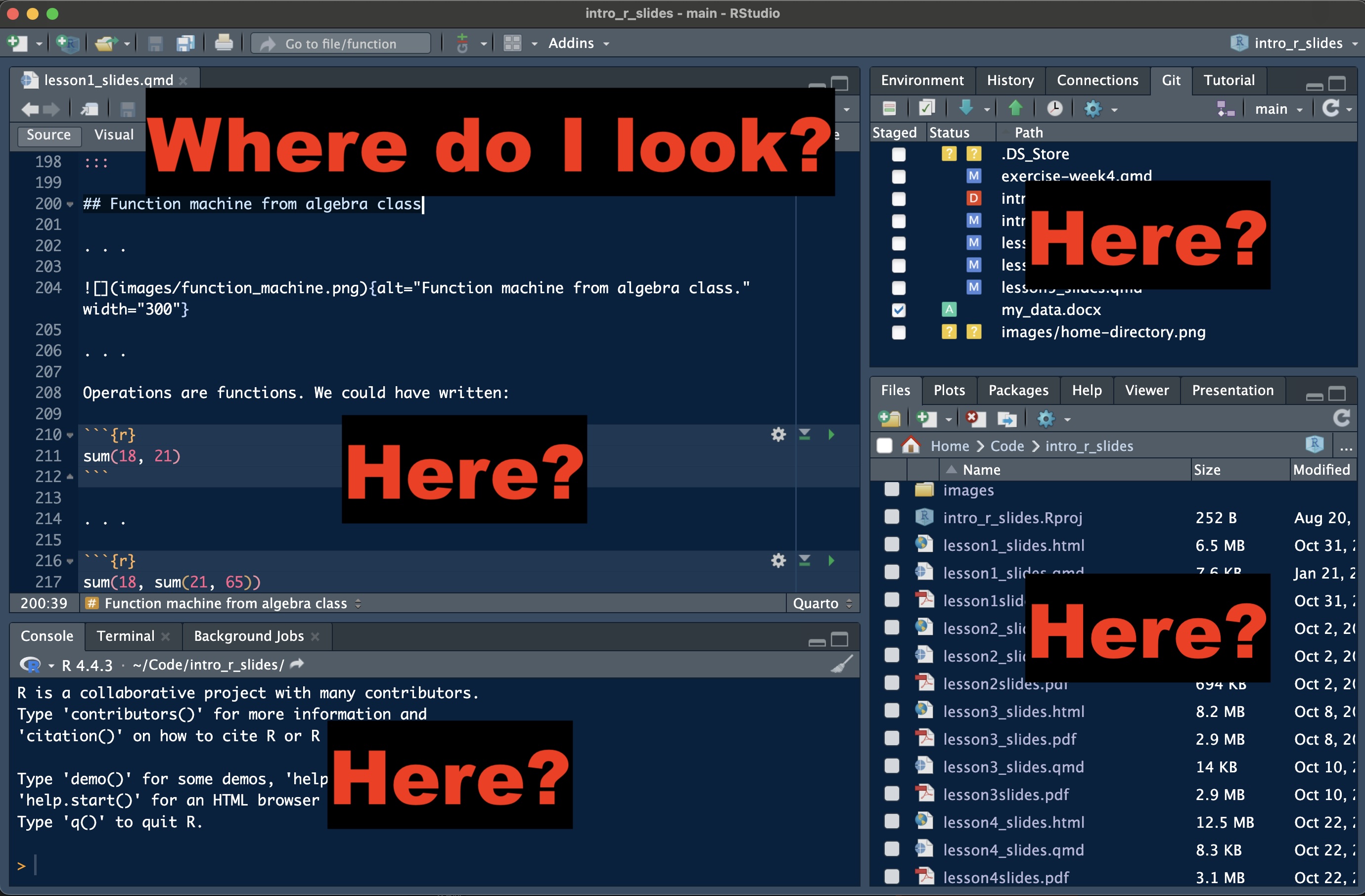Viewport: 1365px width, 896px height.
Task: Unstage my_data.docx checkbox
Action: point(899,310)
